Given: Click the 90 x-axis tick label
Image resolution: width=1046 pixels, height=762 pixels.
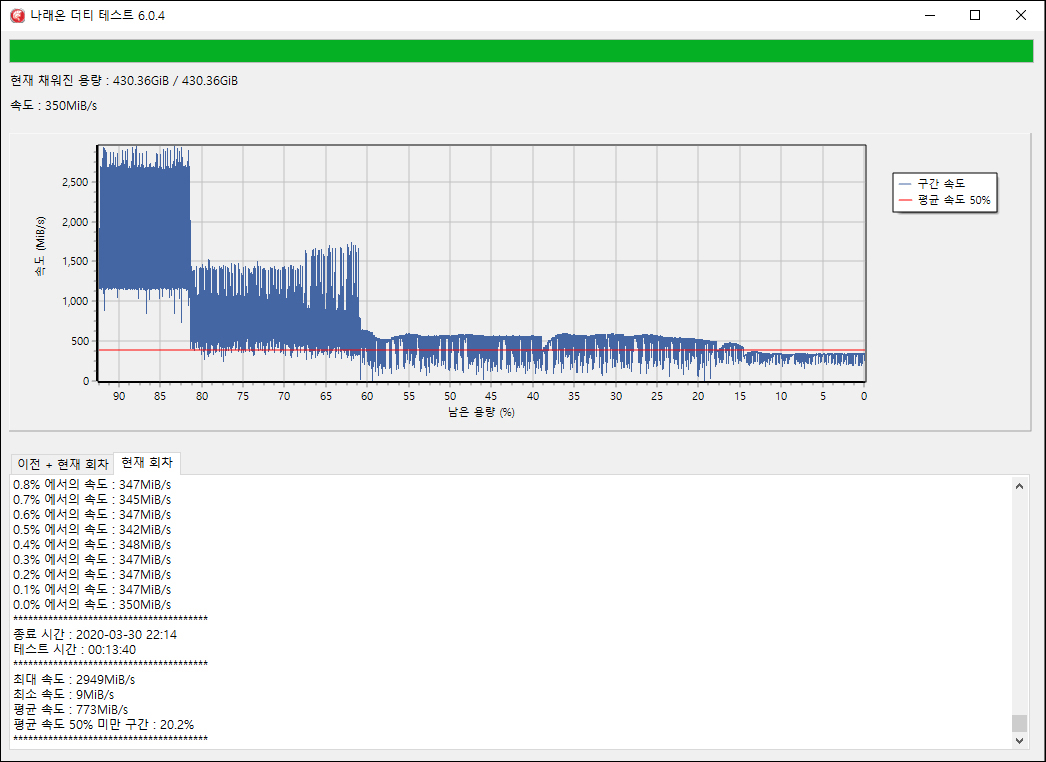Looking at the screenshot, I should click(119, 396).
